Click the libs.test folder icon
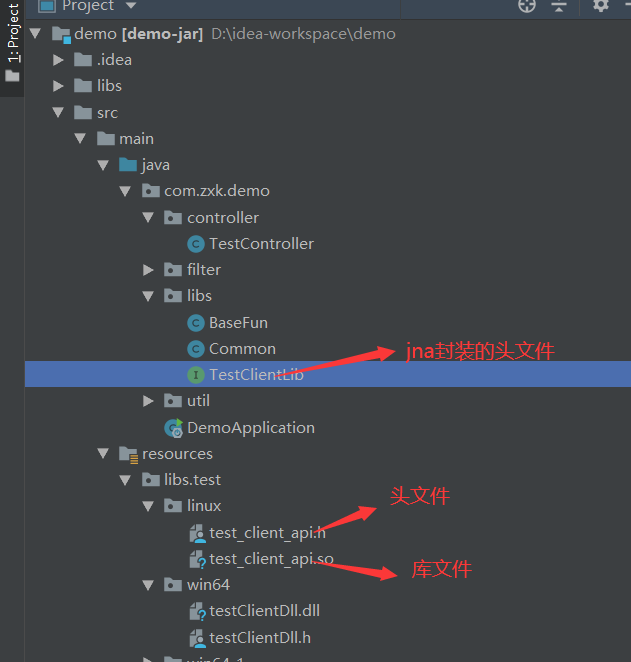Screen dimensions: 631x662 (151, 480)
